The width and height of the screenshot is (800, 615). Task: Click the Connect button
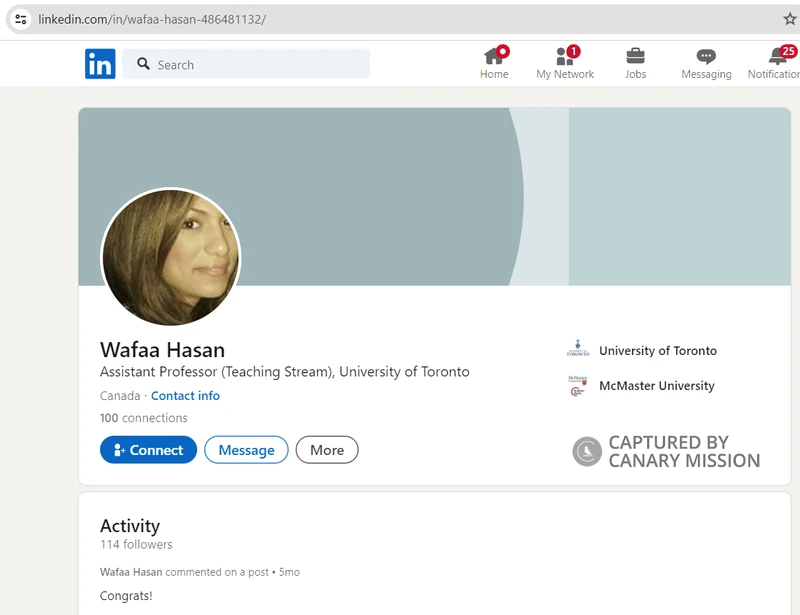(x=148, y=450)
